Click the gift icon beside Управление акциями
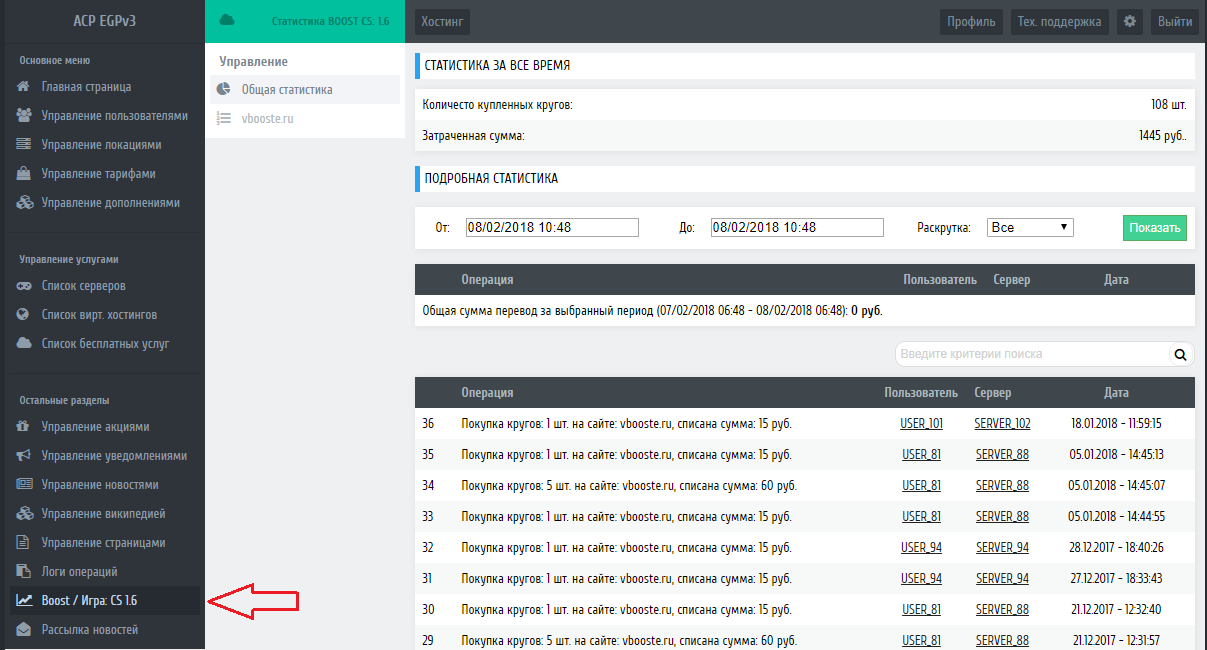 (x=24, y=427)
